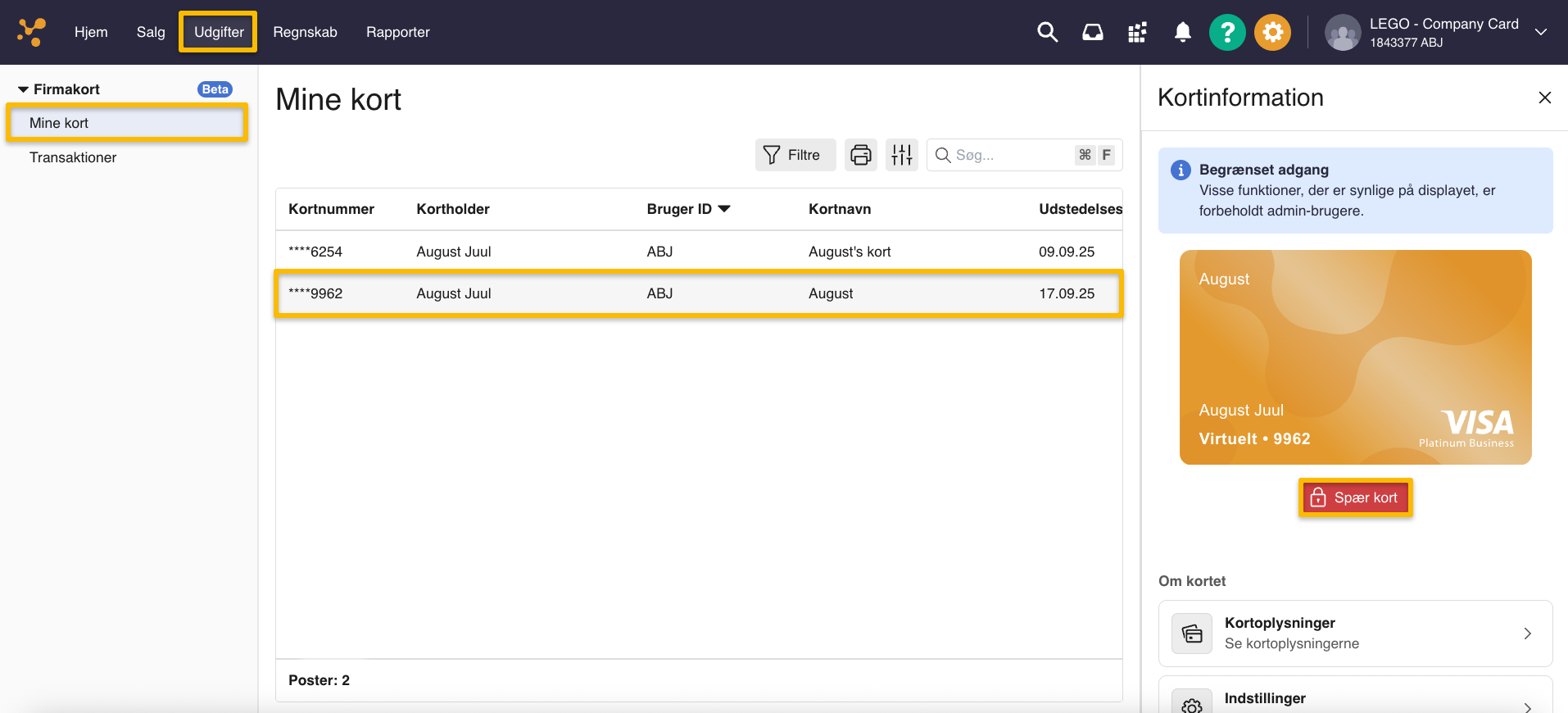The width and height of the screenshot is (1568, 713).
Task: Open the apps grid icon
Action: [1137, 33]
